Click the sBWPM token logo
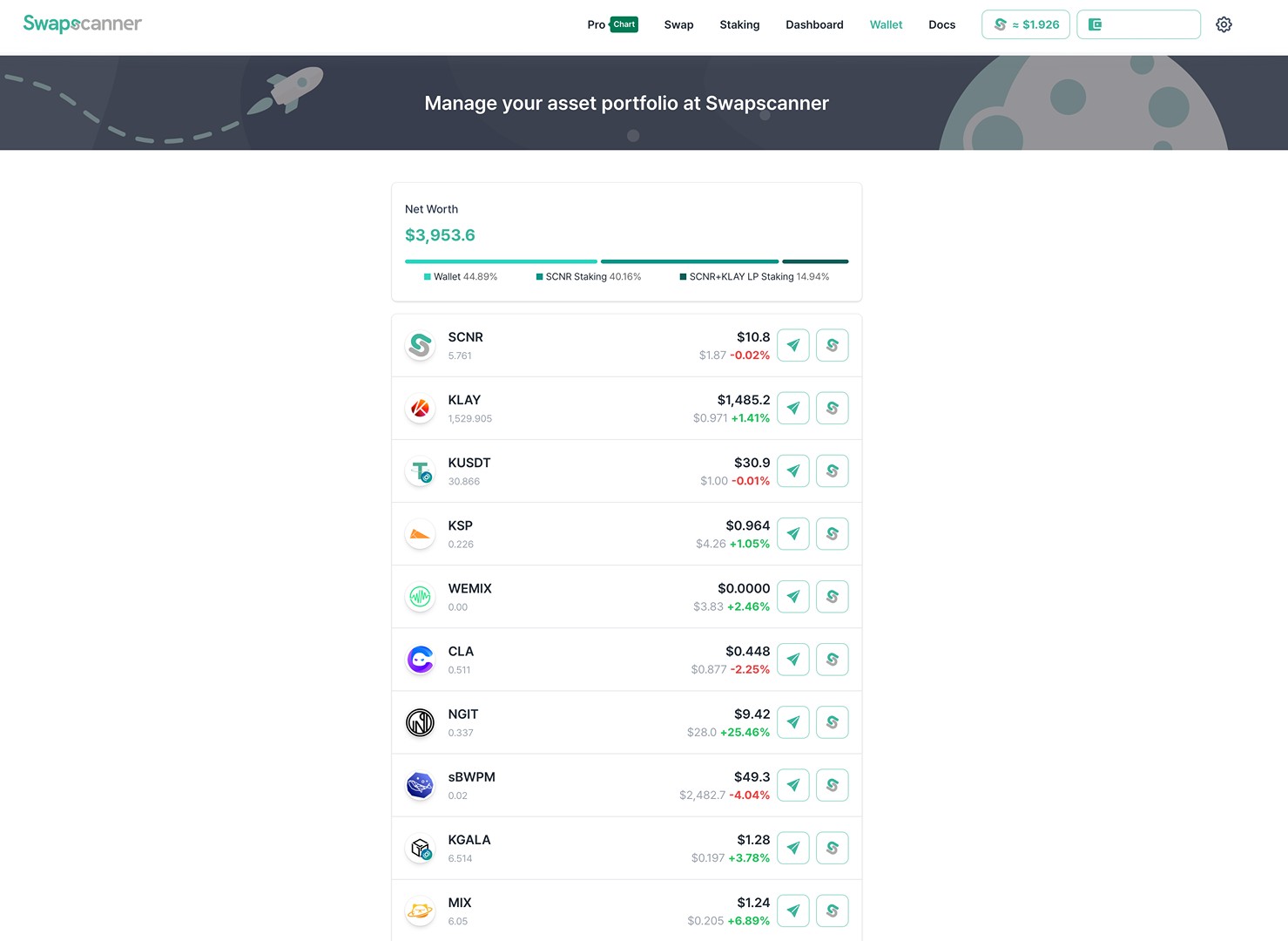Viewport: 1288px width, 941px height. [421, 785]
